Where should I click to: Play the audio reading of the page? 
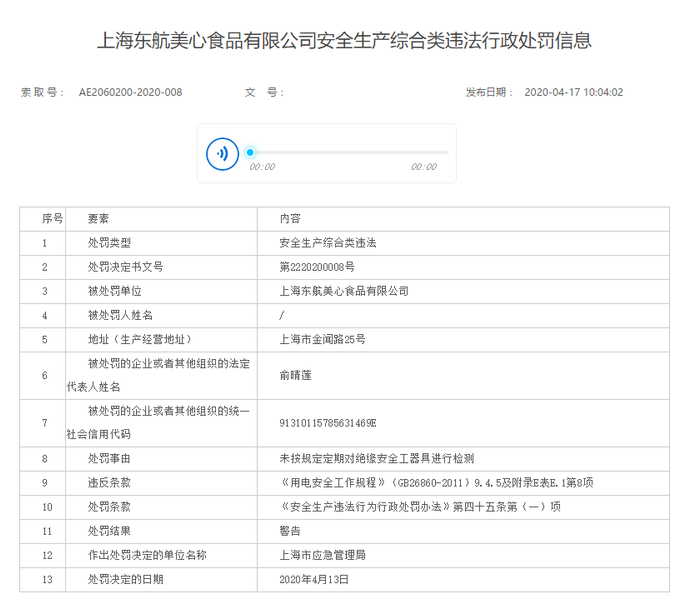[x=222, y=154]
